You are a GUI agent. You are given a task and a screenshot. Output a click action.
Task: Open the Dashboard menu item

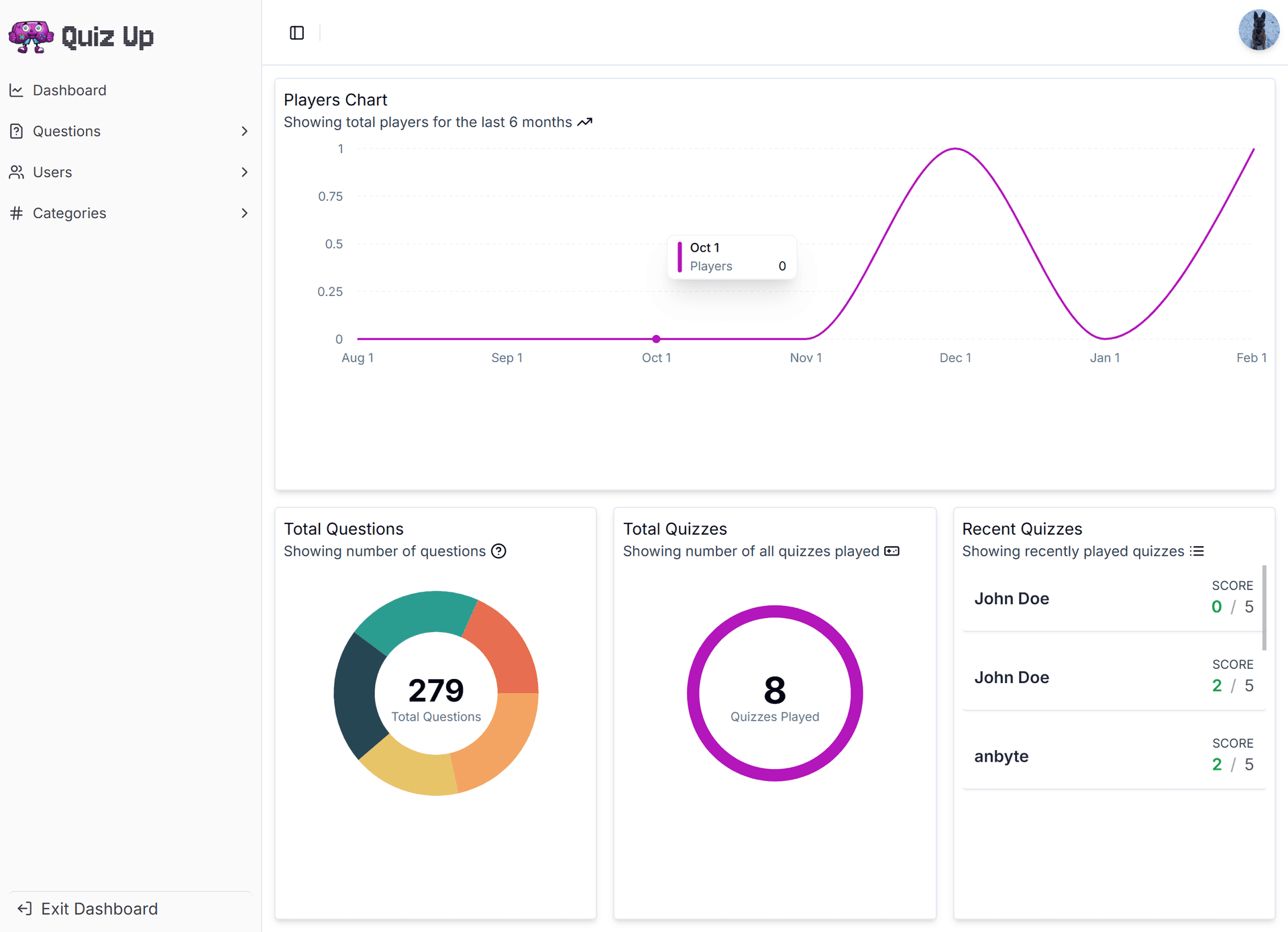coord(130,90)
